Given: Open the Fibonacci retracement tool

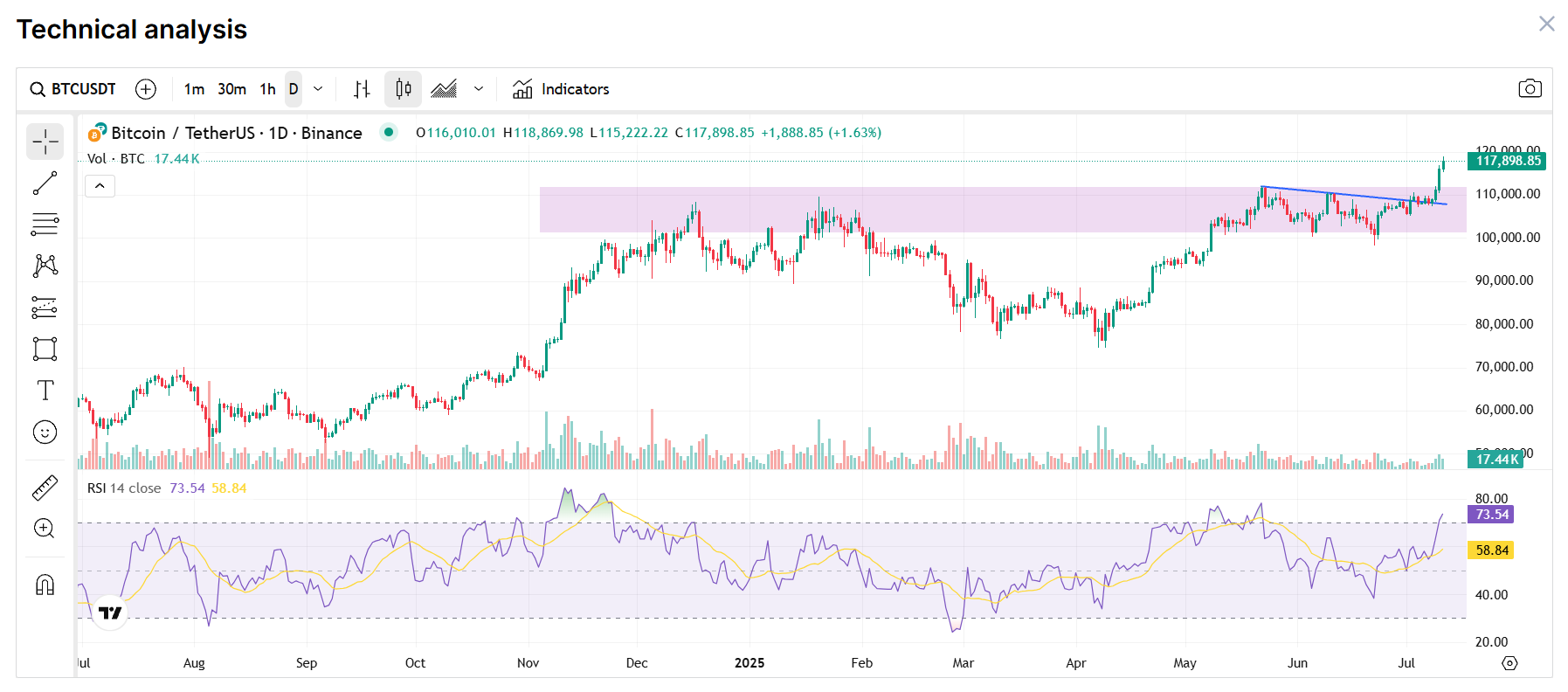Looking at the screenshot, I should (x=45, y=225).
